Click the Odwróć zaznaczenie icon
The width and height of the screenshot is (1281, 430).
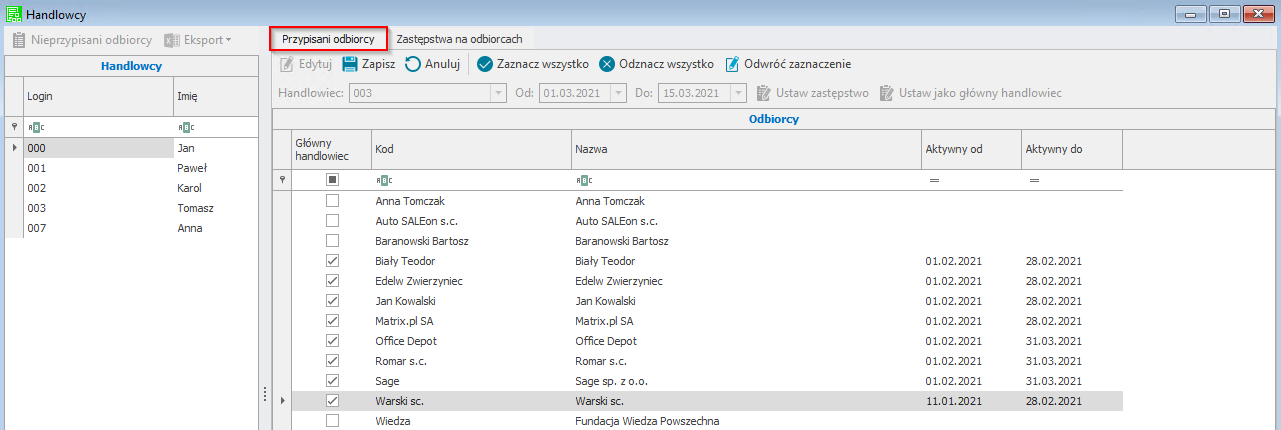pyautogui.click(x=732, y=64)
